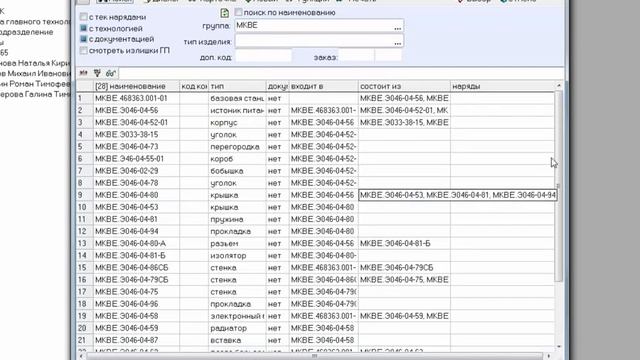Click the type cell 'вставка' in row 21

pyautogui.click(x=237, y=340)
